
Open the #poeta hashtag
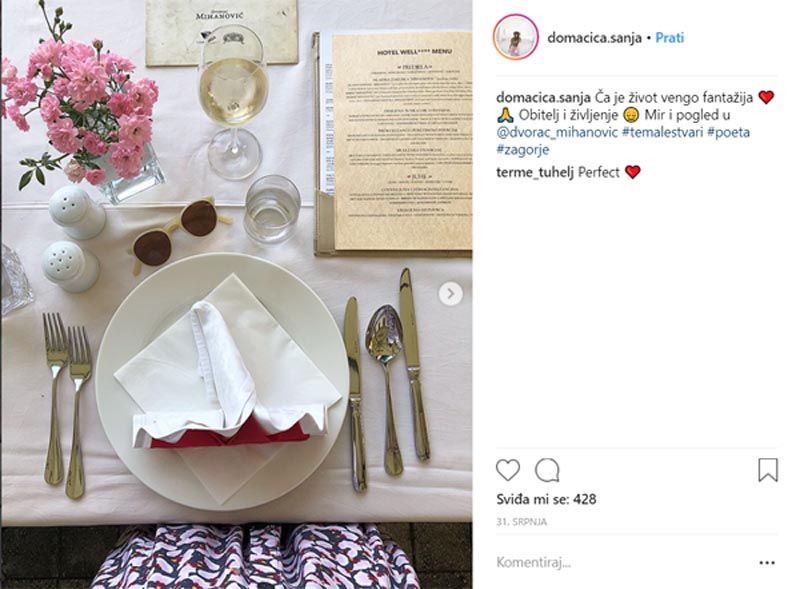click(x=729, y=132)
